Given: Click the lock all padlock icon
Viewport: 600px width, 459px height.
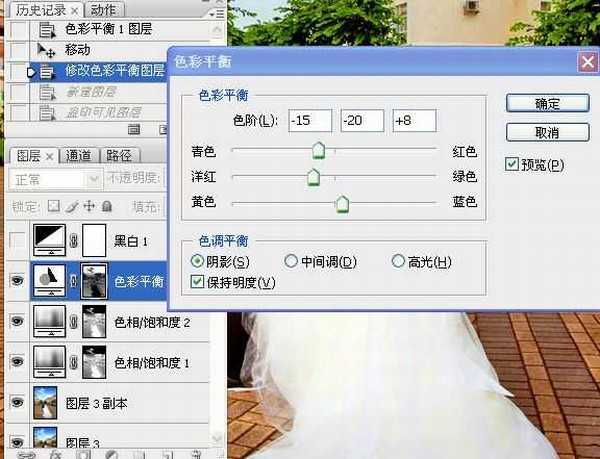Looking at the screenshot, I should 107,206.
